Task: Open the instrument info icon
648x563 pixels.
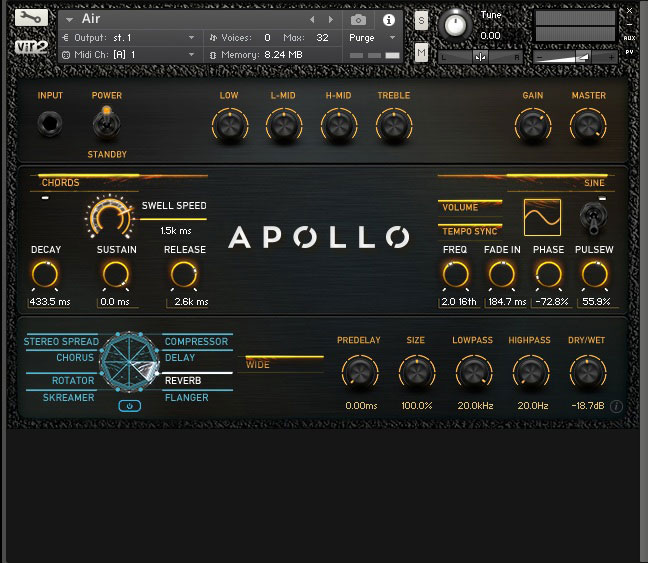Action: pos(388,19)
